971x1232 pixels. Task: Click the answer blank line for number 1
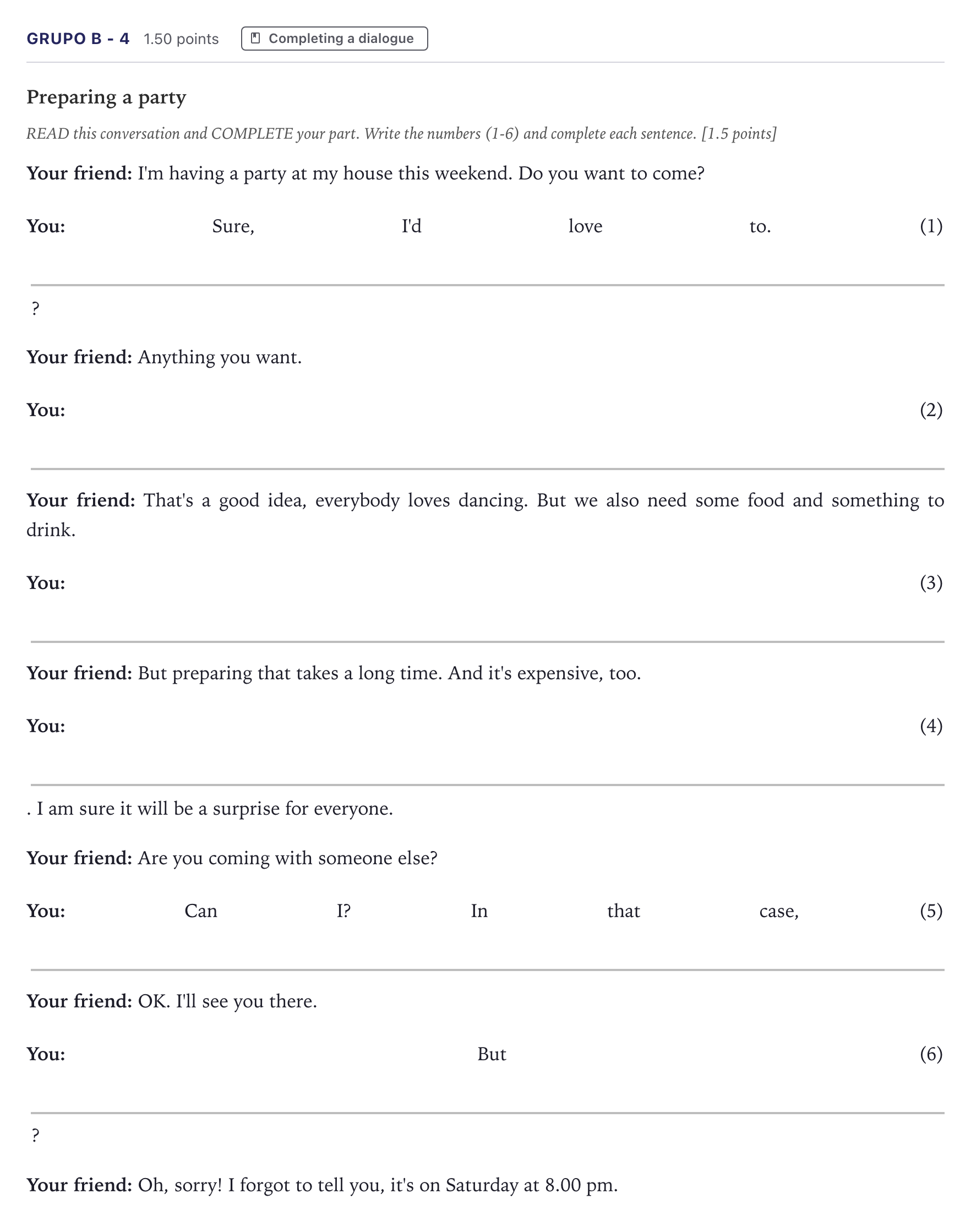tap(487, 273)
